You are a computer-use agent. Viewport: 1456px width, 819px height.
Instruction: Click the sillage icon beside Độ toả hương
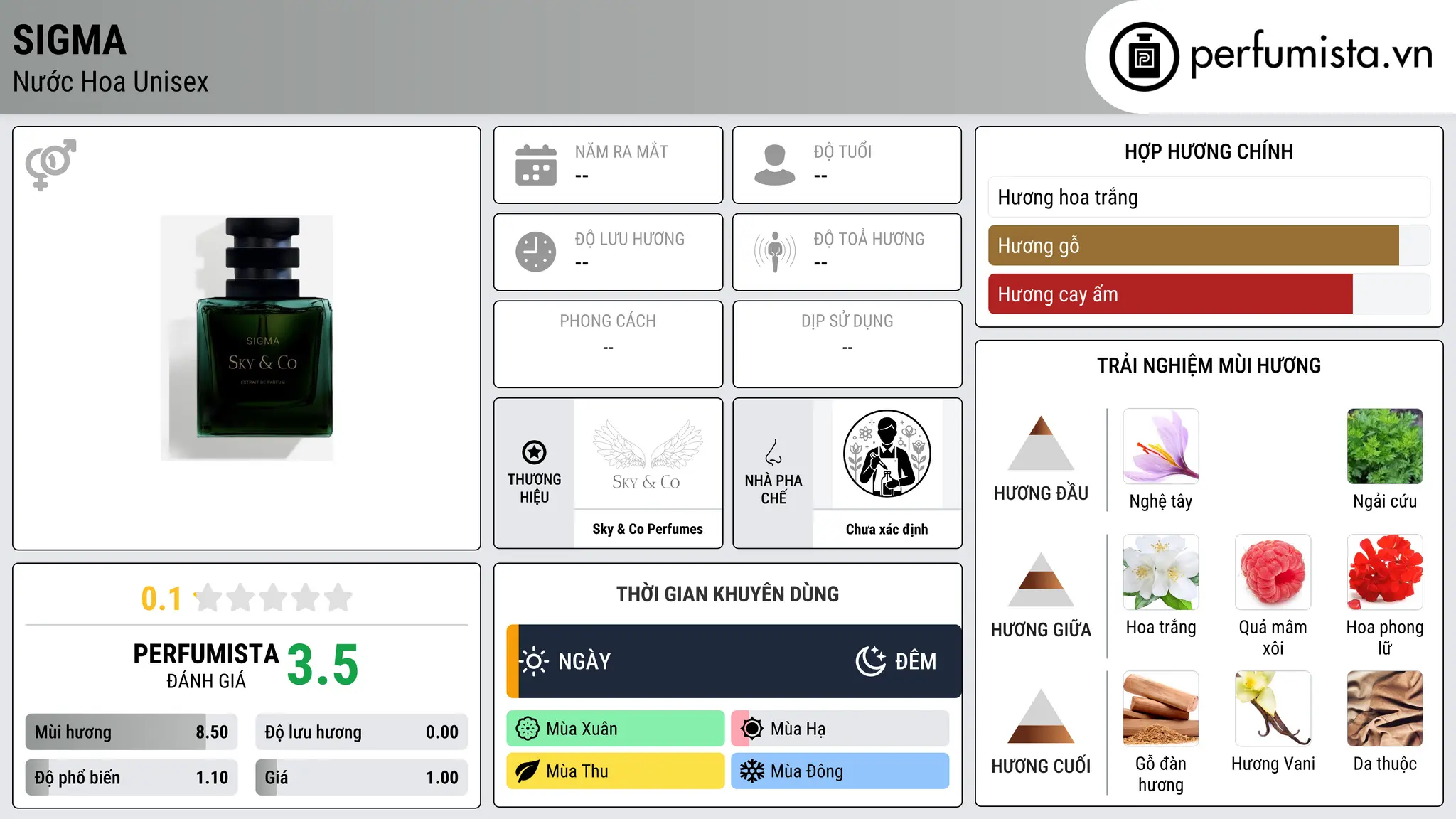coord(775,252)
